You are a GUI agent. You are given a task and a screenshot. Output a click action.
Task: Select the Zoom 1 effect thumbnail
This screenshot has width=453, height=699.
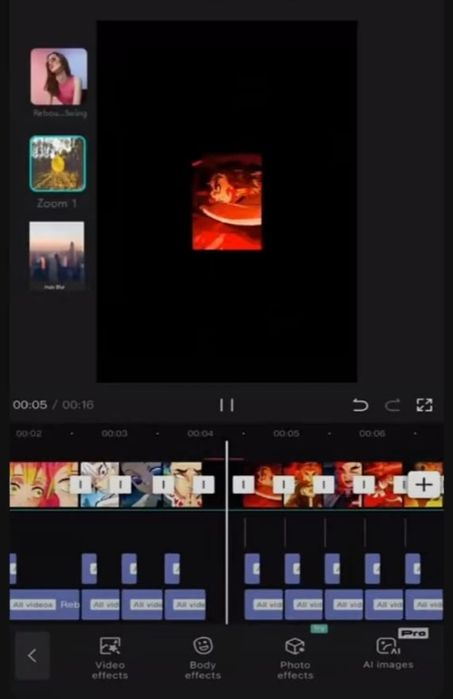58,164
